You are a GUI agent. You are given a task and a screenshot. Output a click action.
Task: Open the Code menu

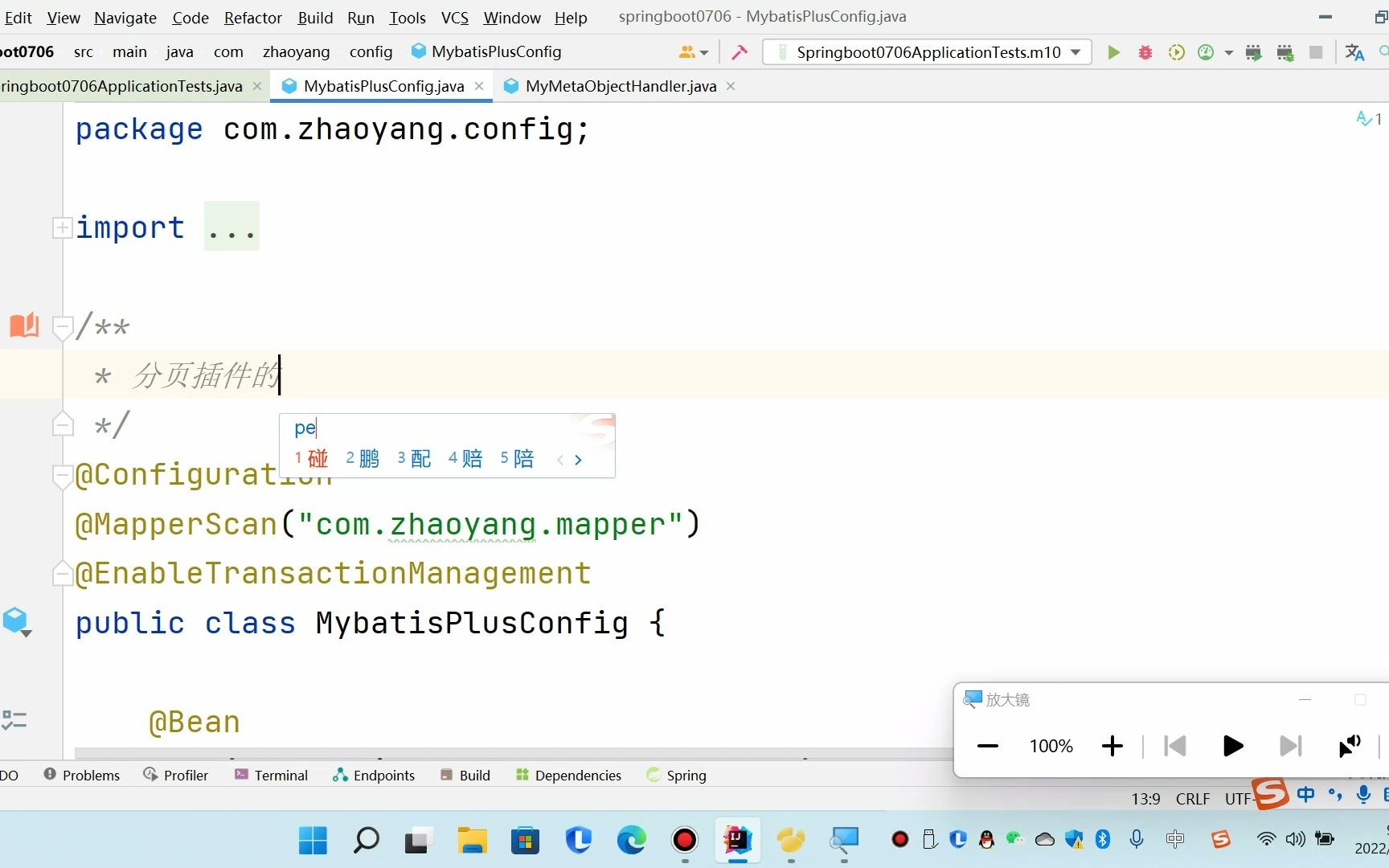pyautogui.click(x=191, y=18)
